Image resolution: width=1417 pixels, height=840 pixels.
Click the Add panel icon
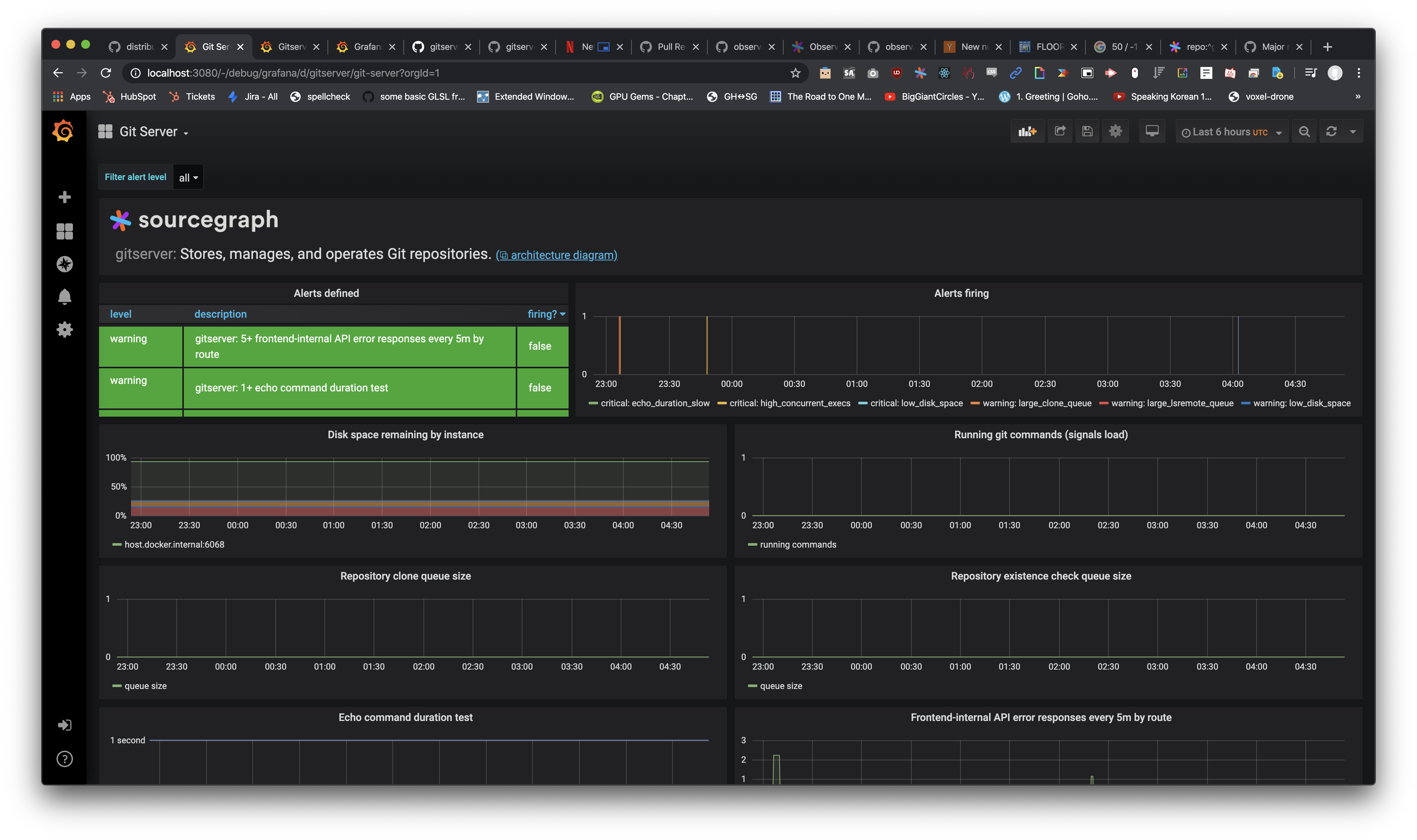click(1027, 131)
